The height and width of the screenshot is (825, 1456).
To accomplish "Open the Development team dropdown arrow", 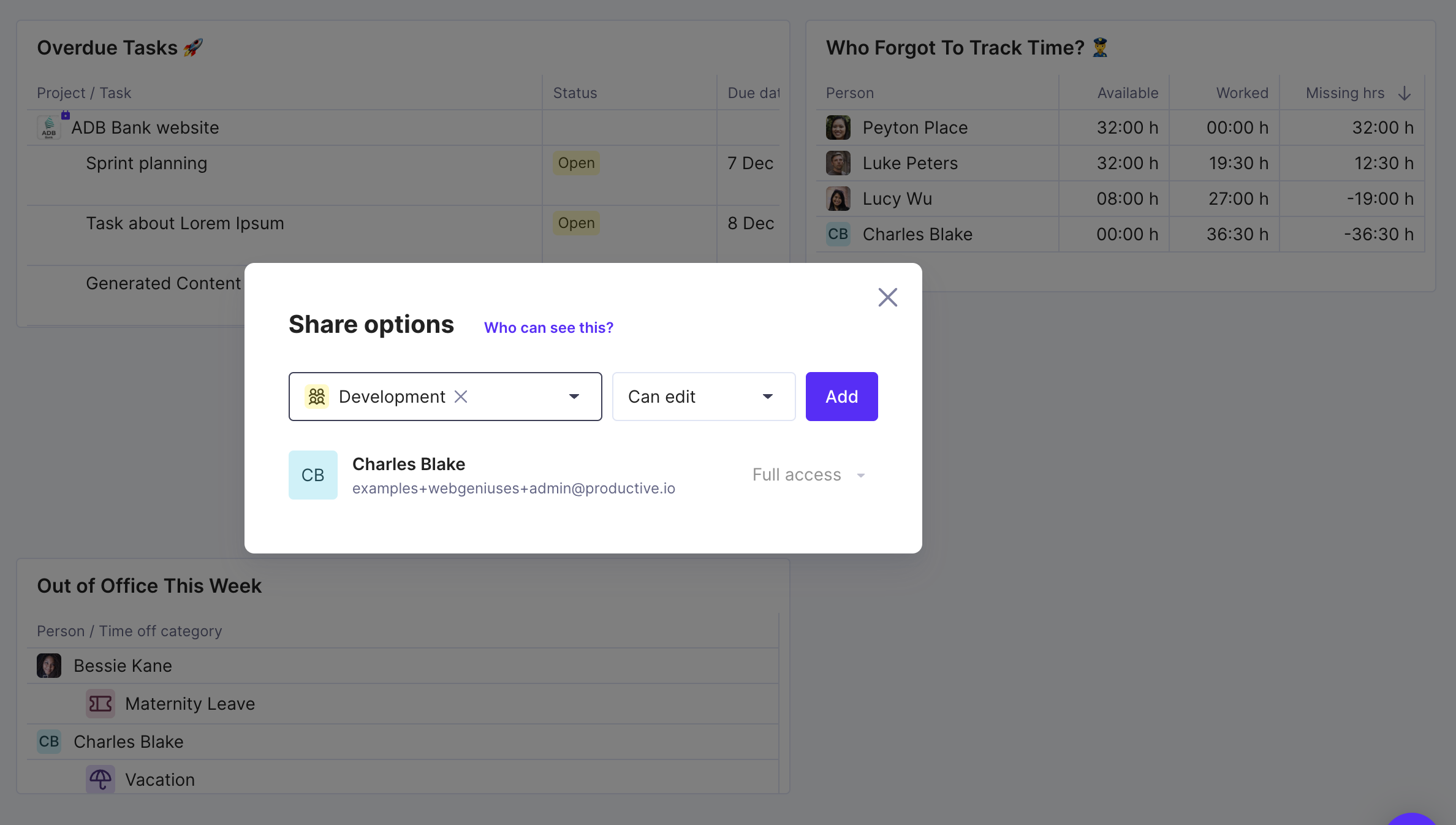I will click(574, 397).
